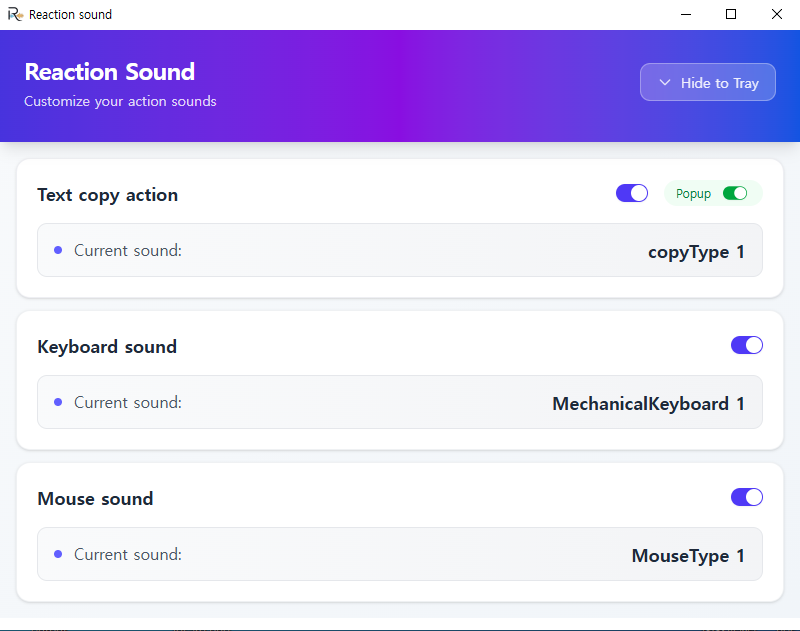The height and width of the screenshot is (631, 800).
Task: Click the blue dot beside copy action's Current sound
Action: pyautogui.click(x=58, y=250)
